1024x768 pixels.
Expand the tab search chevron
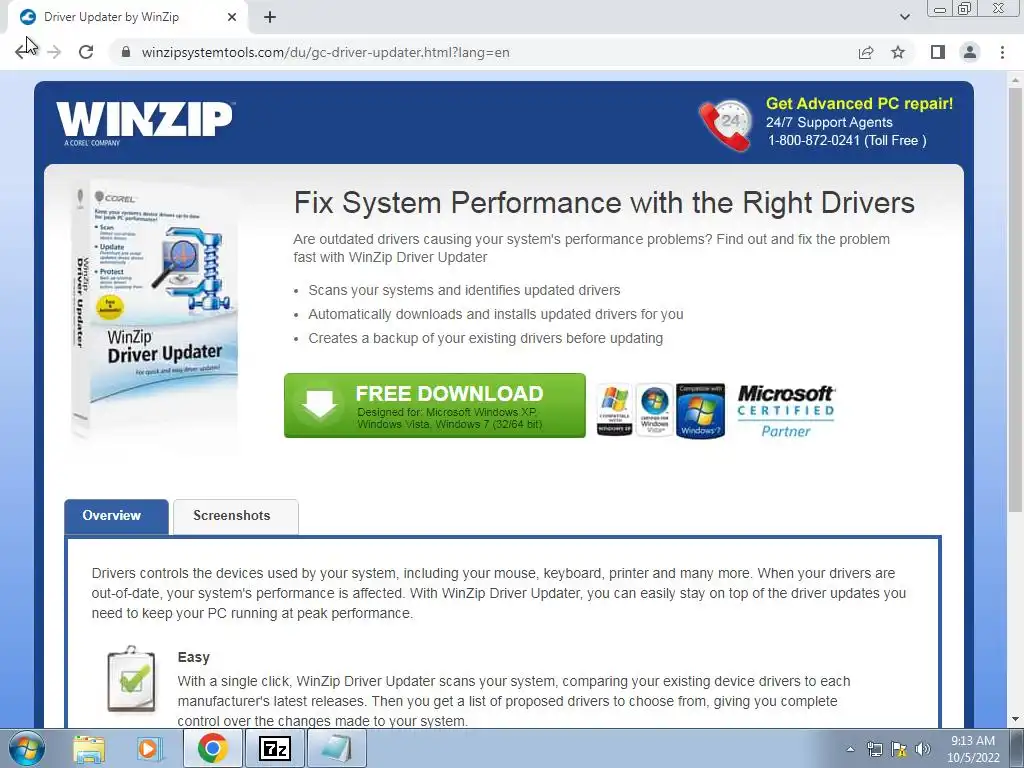pyautogui.click(x=904, y=17)
